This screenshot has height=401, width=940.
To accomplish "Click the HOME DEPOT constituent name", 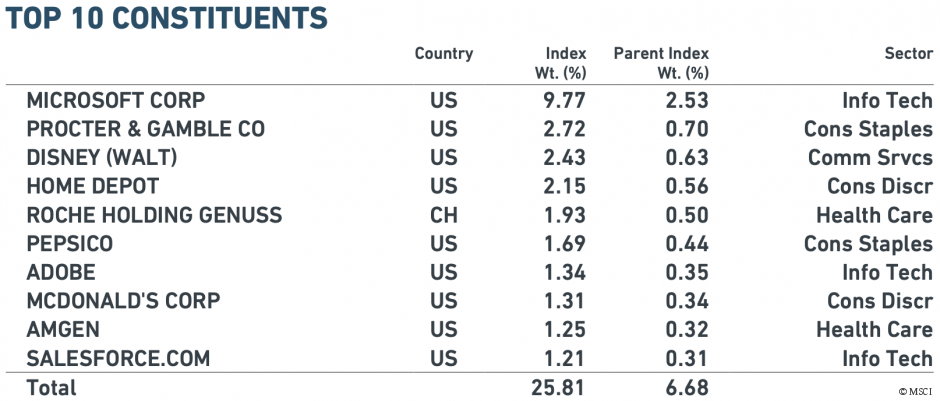I will 93,186.
